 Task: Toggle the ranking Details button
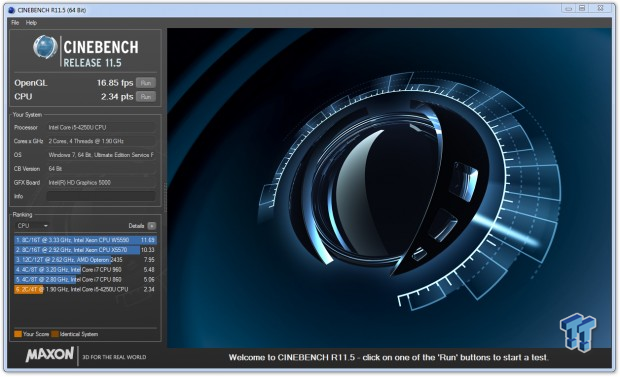coord(152,225)
